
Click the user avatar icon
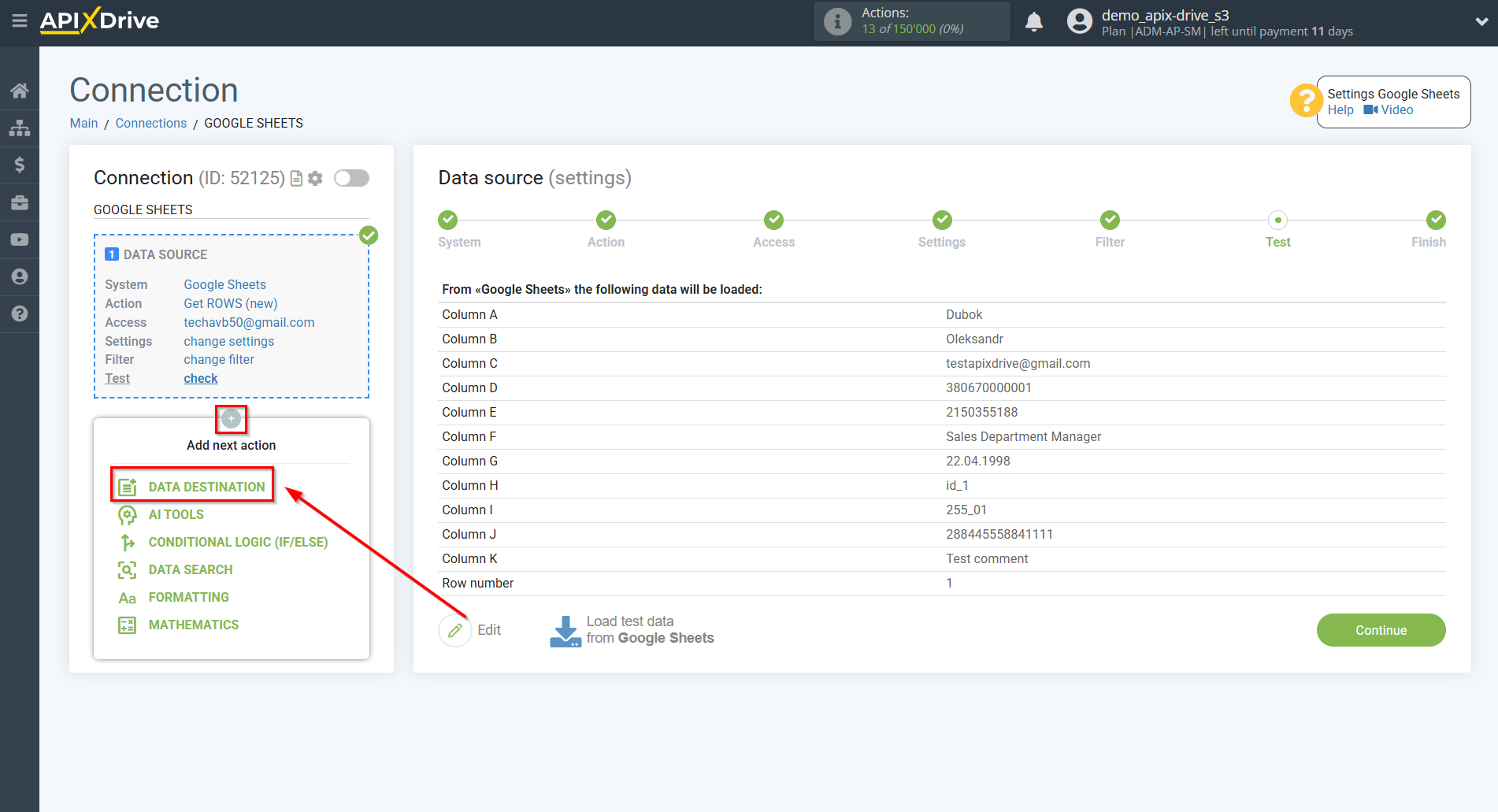[x=1080, y=21]
